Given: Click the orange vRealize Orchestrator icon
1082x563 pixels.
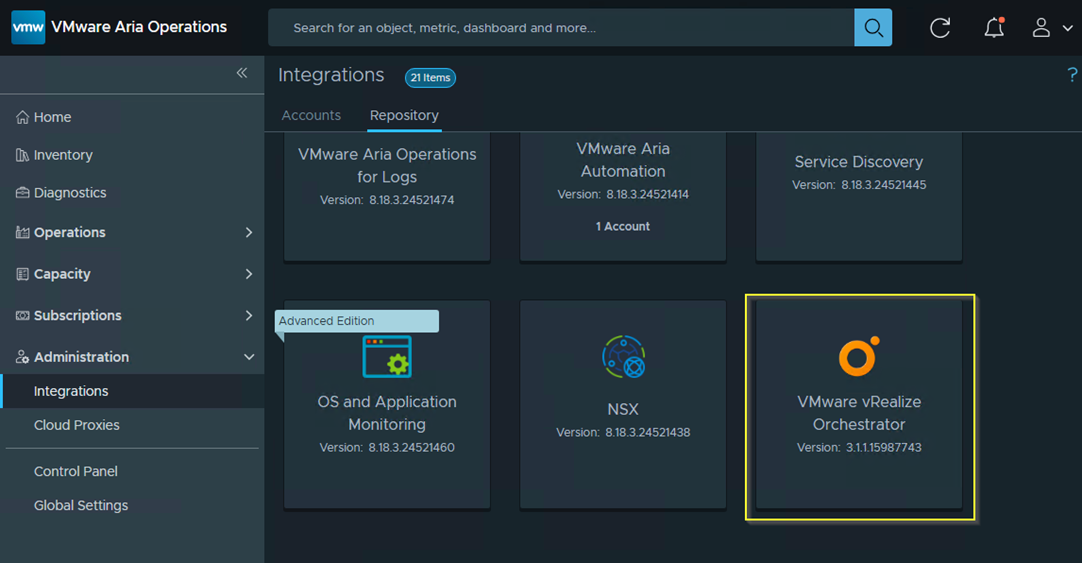Looking at the screenshot, I should (859, 356).
